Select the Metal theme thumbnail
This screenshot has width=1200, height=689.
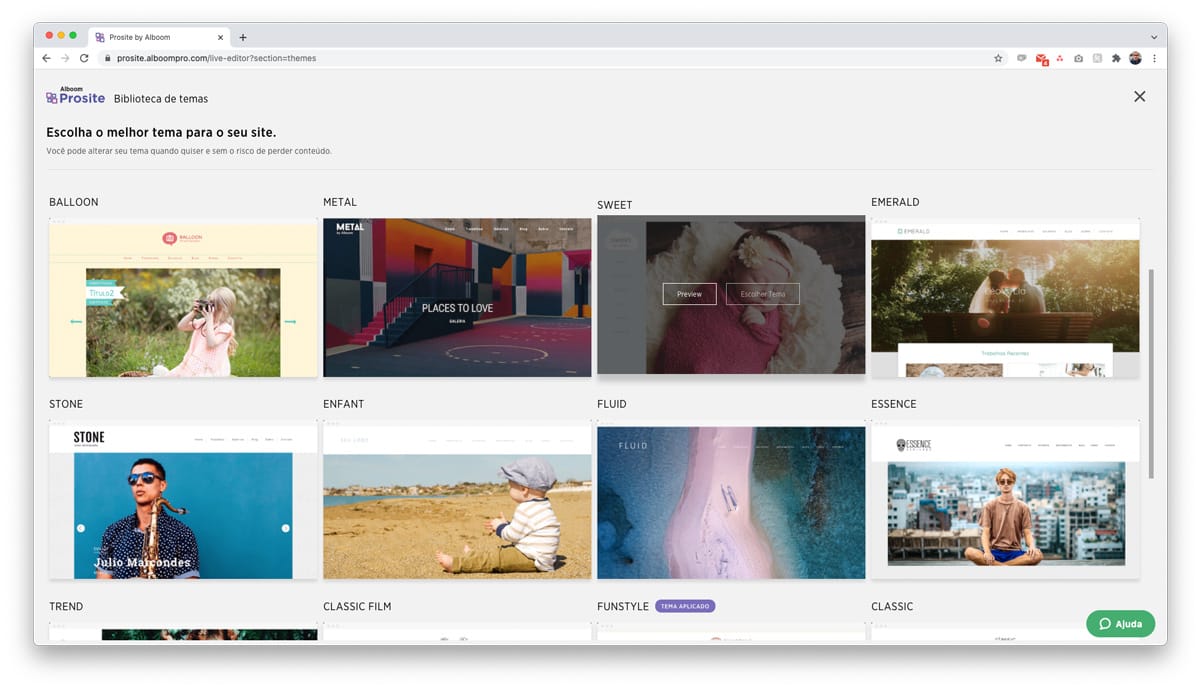click(x=457, y=298)
